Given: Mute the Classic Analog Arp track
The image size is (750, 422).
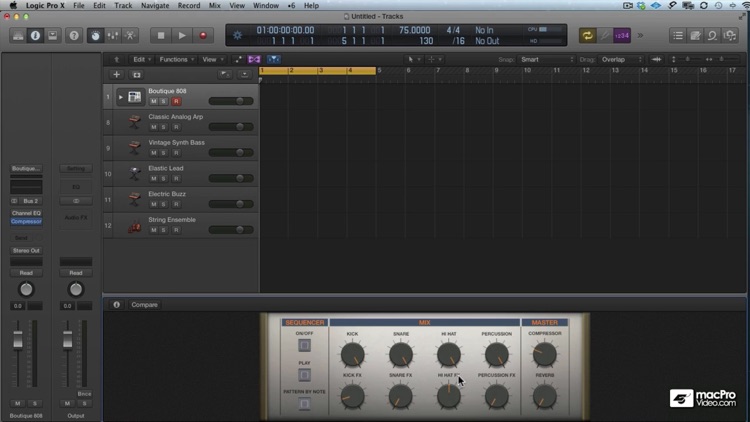Looking at the screenshot, I should point(154,127).
